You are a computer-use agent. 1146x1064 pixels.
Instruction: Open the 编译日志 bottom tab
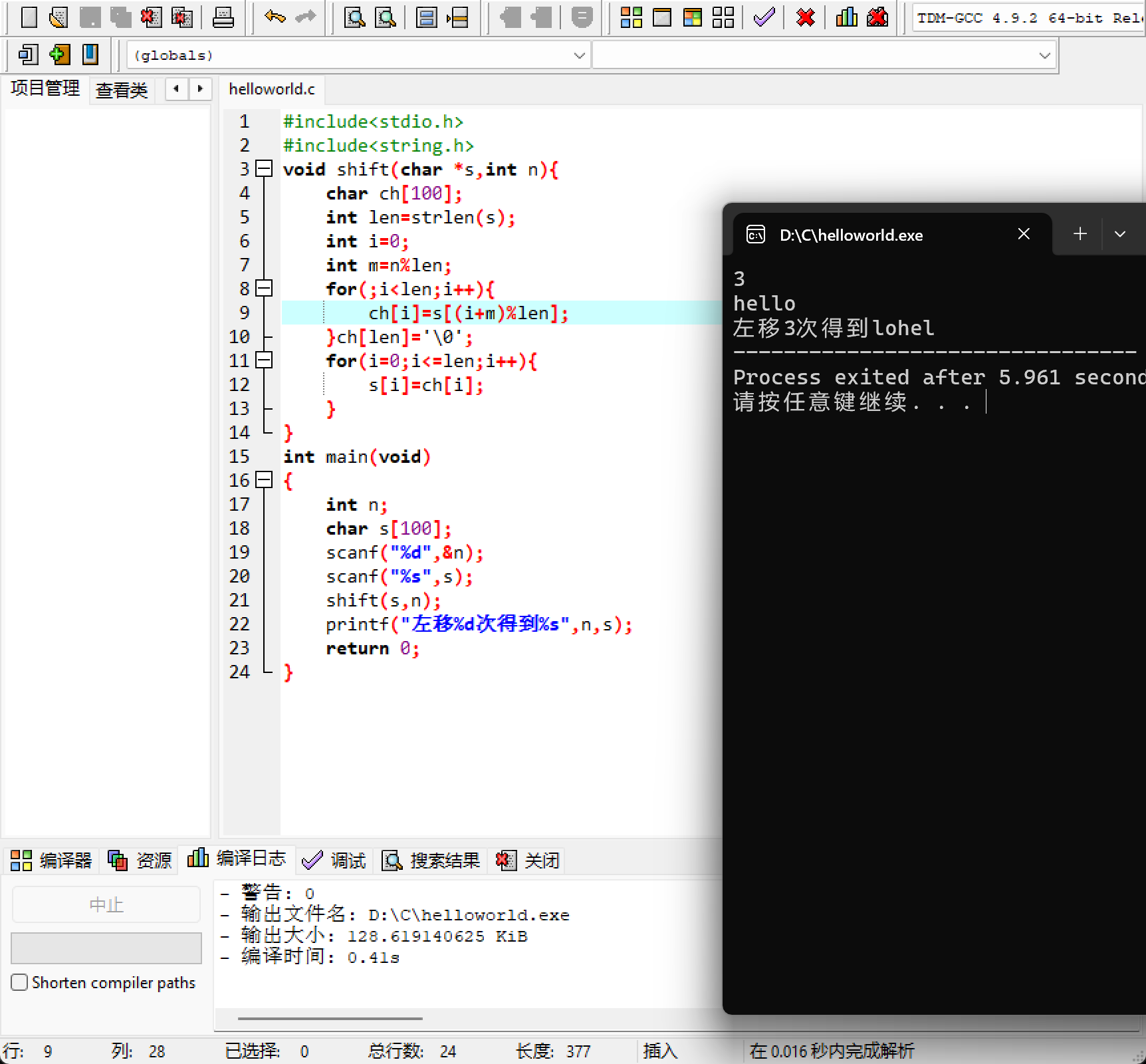point(237,859)
